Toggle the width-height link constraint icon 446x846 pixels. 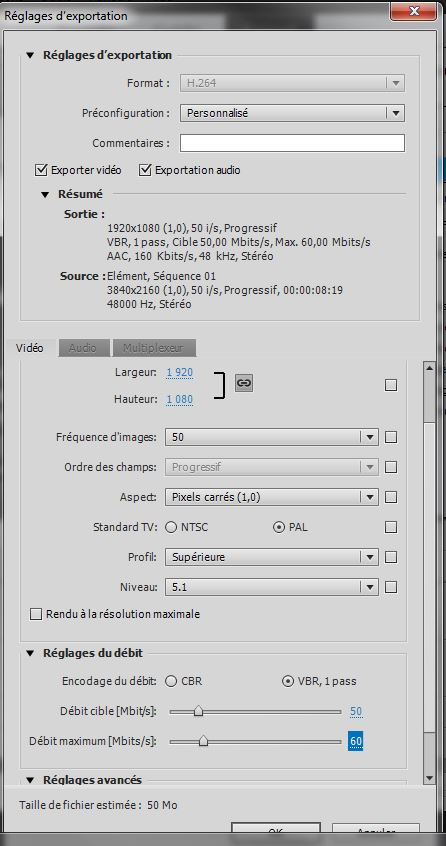[x=244, y=383]
